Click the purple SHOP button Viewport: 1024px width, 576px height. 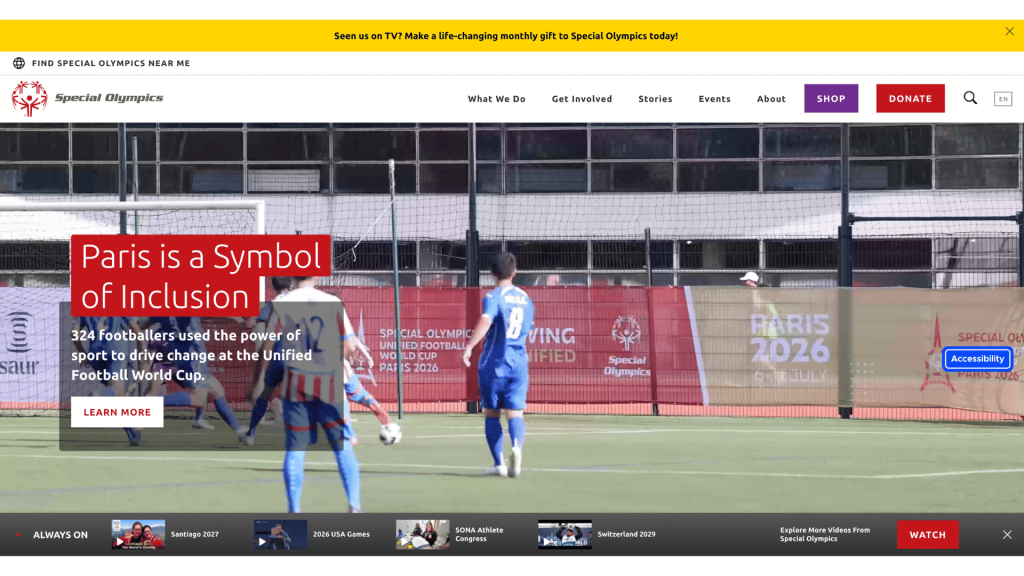coord(831,99)
